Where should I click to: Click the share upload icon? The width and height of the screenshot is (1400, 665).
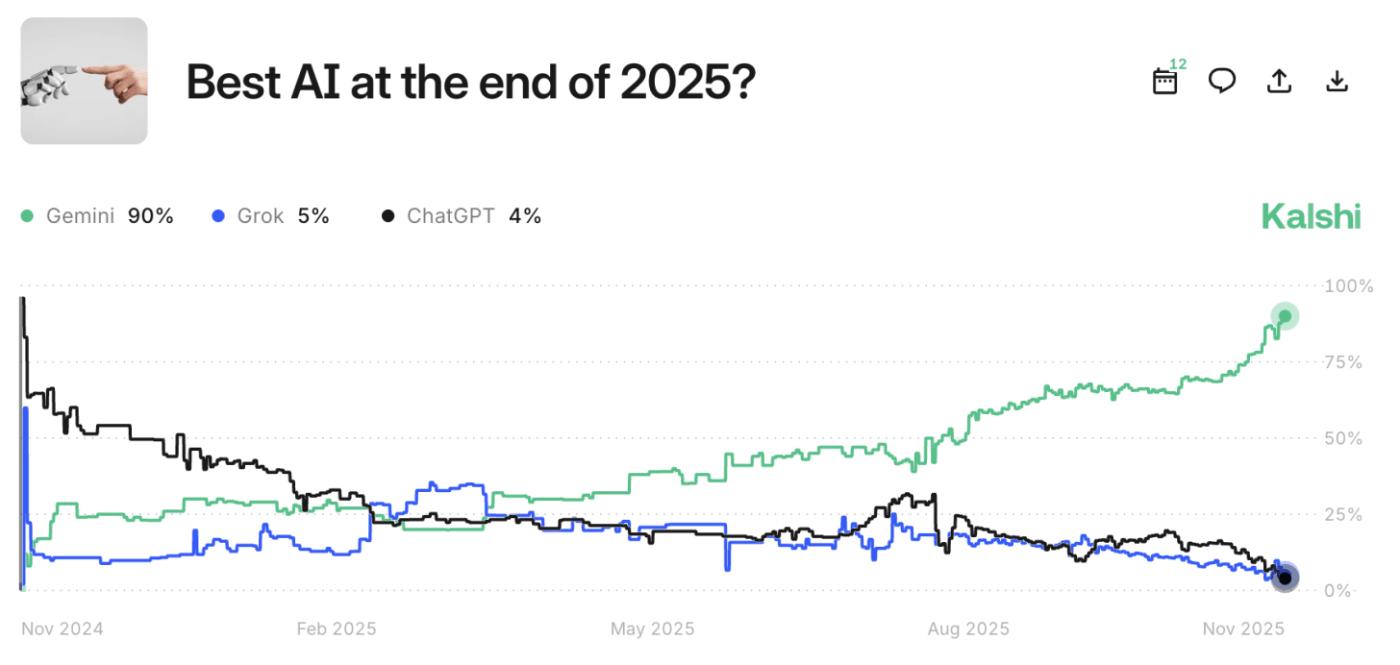[1279, 81]
